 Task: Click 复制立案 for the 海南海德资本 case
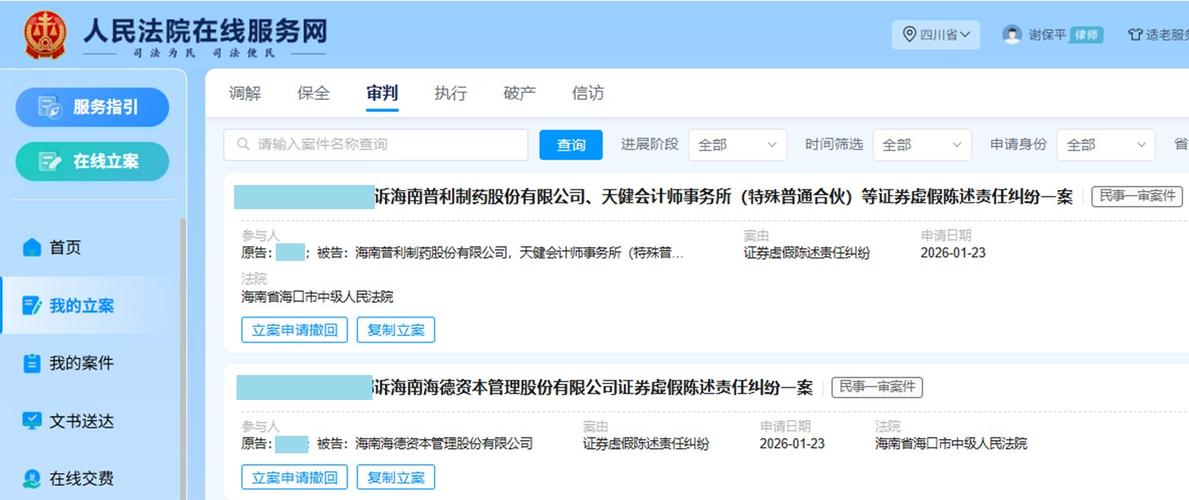click(396, 477)
